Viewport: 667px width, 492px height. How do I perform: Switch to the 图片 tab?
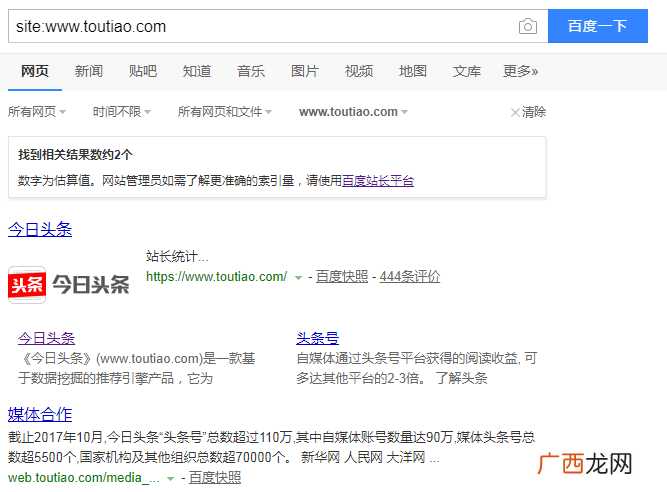(305, 71)
